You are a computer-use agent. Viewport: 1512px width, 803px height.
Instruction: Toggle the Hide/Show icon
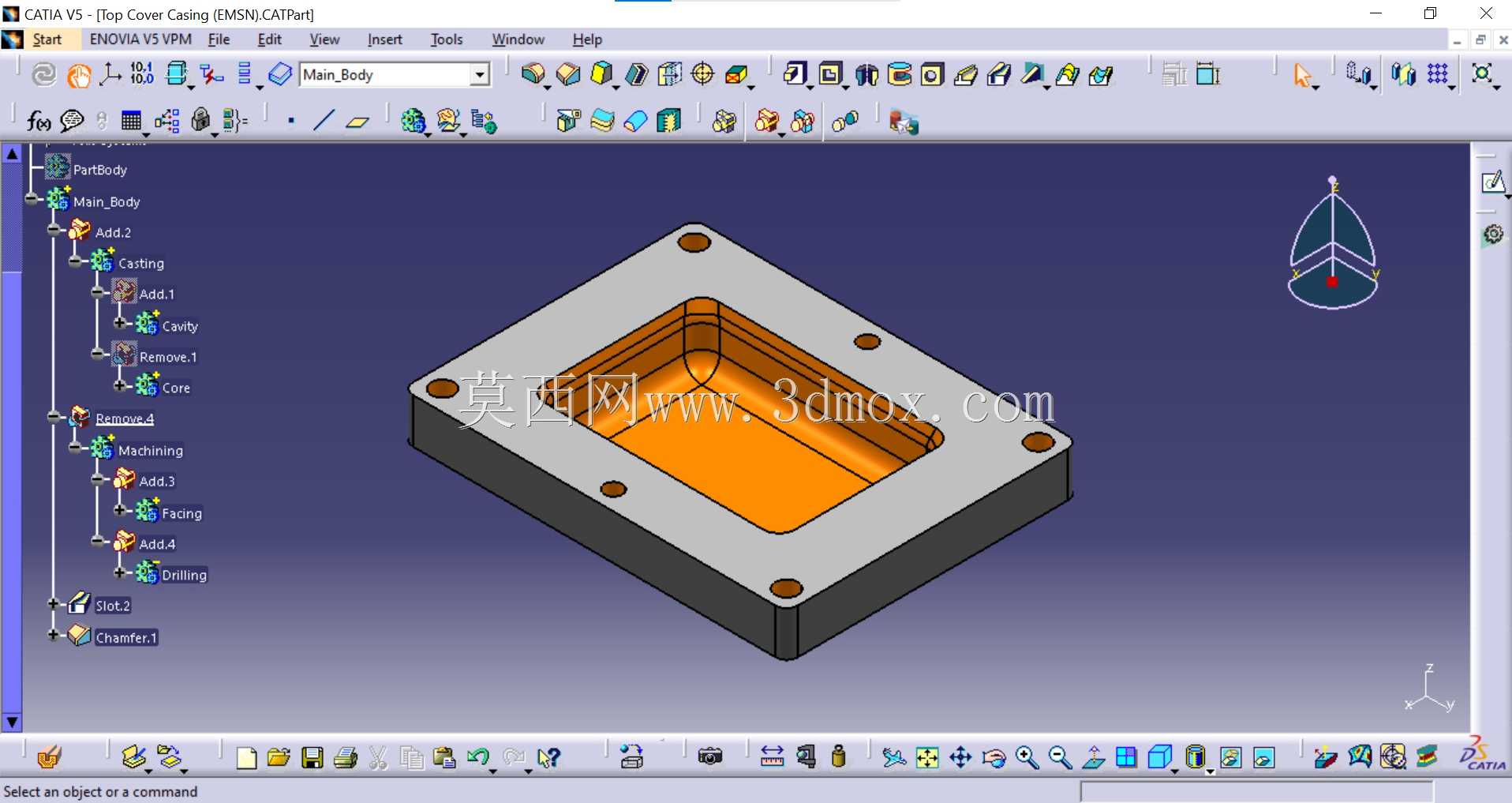(1230, 758)
